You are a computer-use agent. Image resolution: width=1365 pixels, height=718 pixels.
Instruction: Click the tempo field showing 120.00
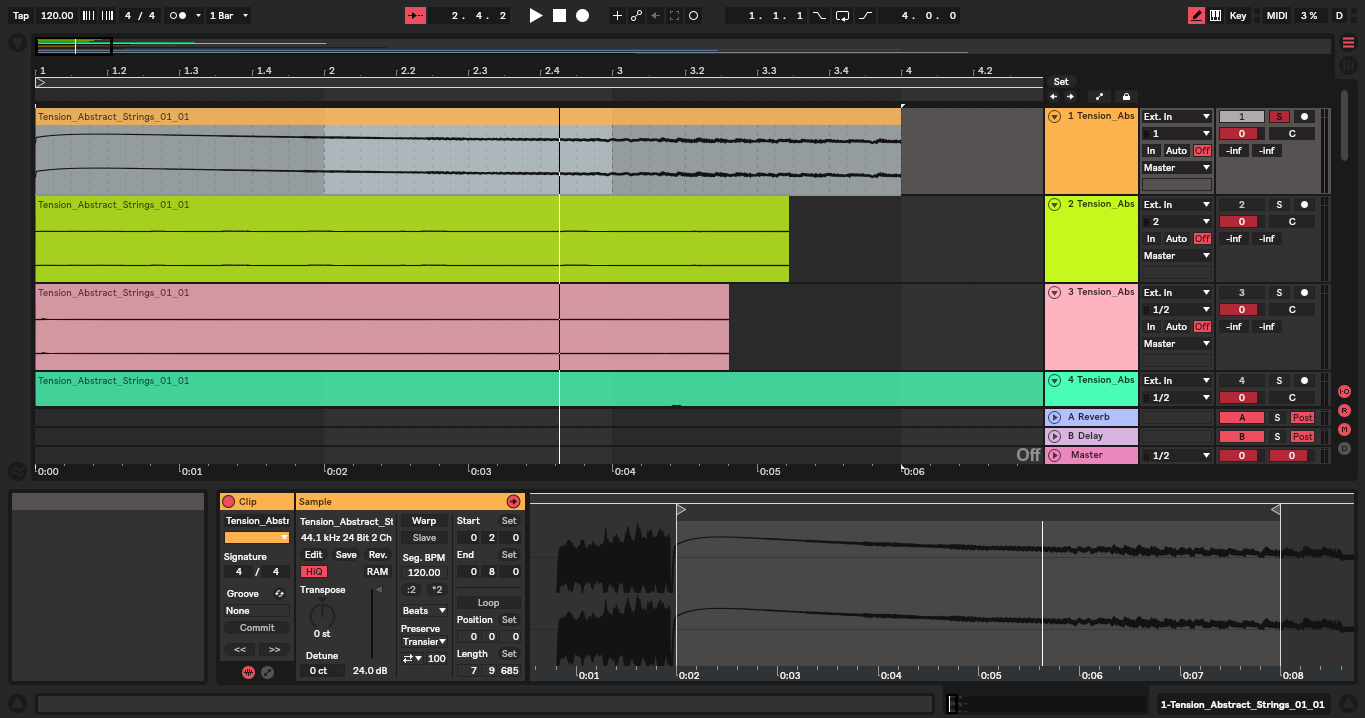click(57, 16)
